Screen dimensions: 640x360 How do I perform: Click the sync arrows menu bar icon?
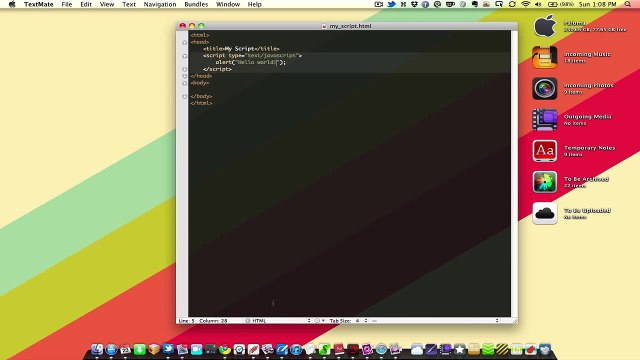pyautogui.click(x=512, y=4)
